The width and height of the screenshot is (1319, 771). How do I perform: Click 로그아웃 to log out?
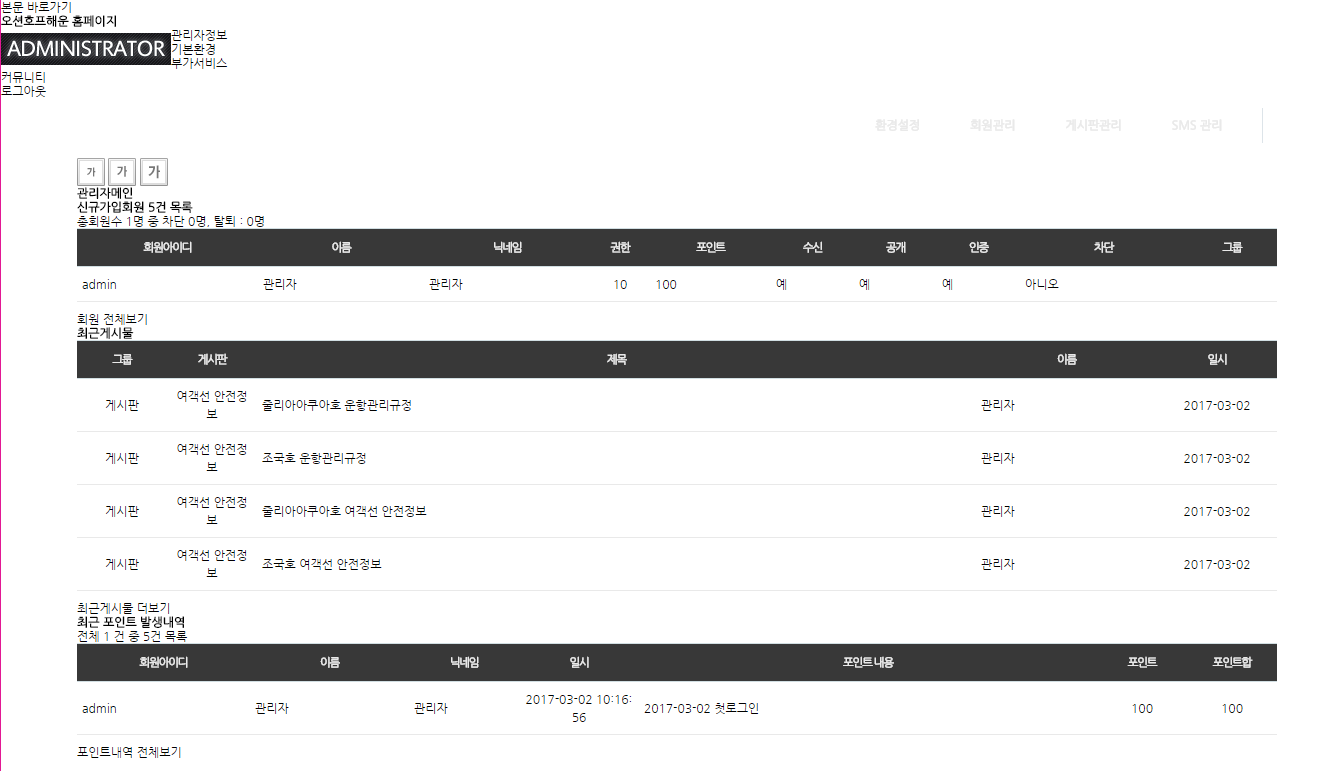24,91
